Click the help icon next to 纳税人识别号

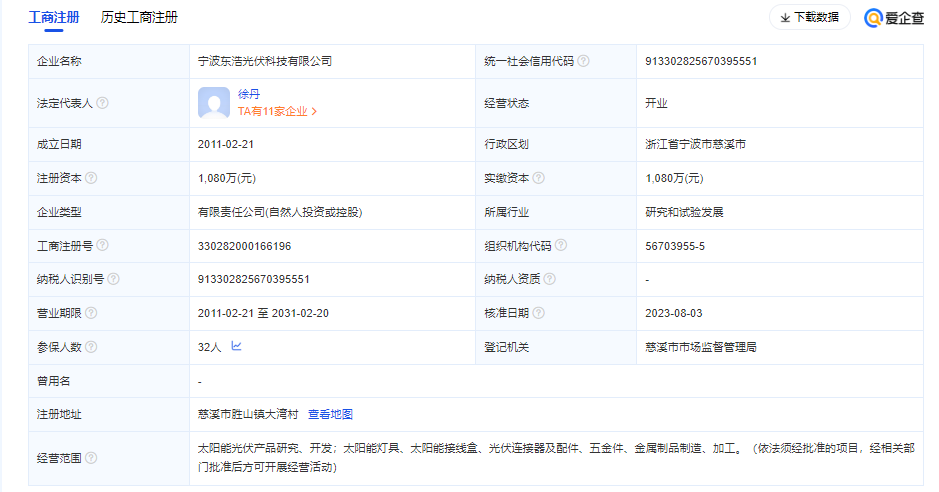coord(113,279)
